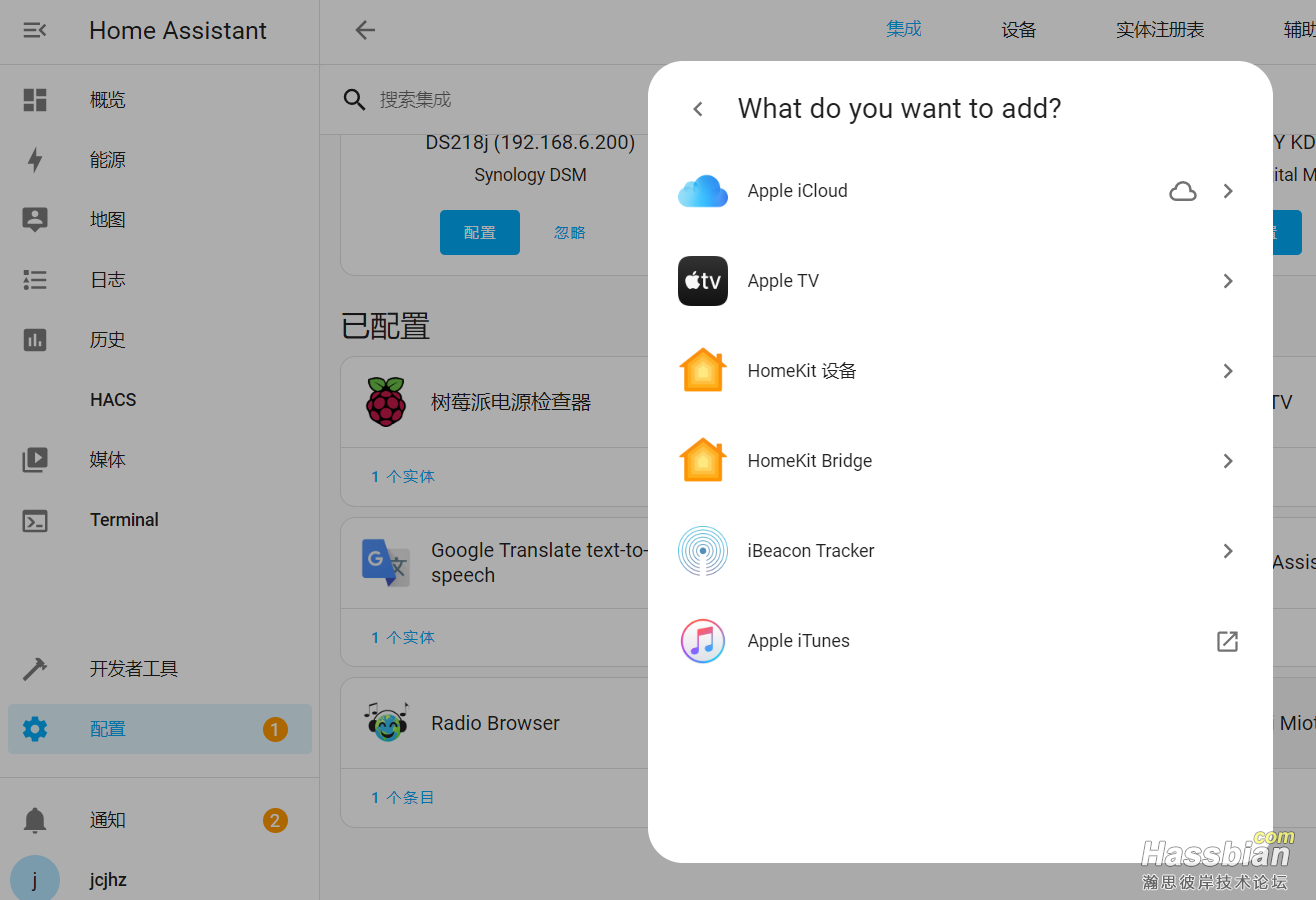
Task: Select the Apple iTunes music logo
Action: point(703,641)
